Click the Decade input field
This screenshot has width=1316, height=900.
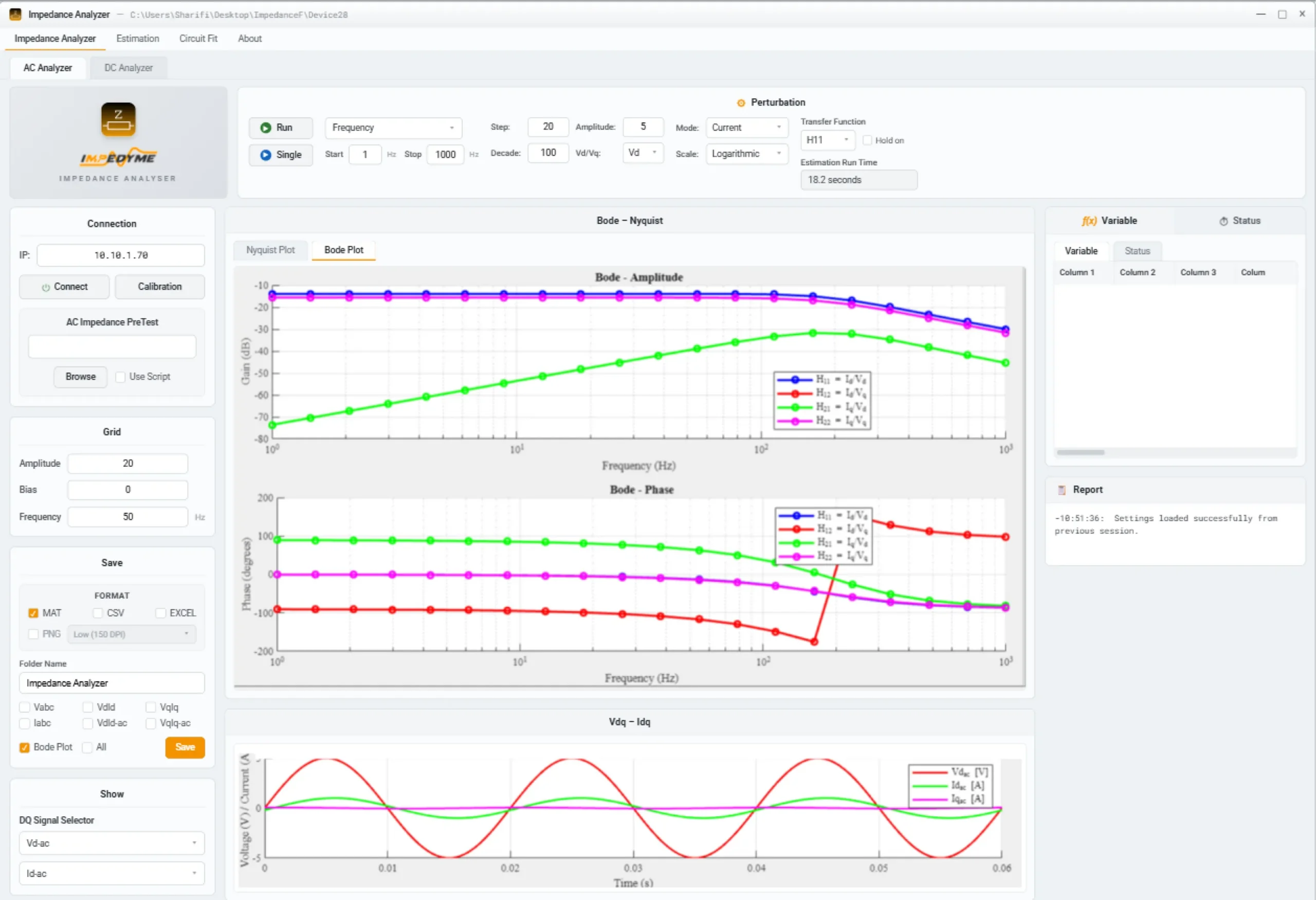tap(547, 153)
